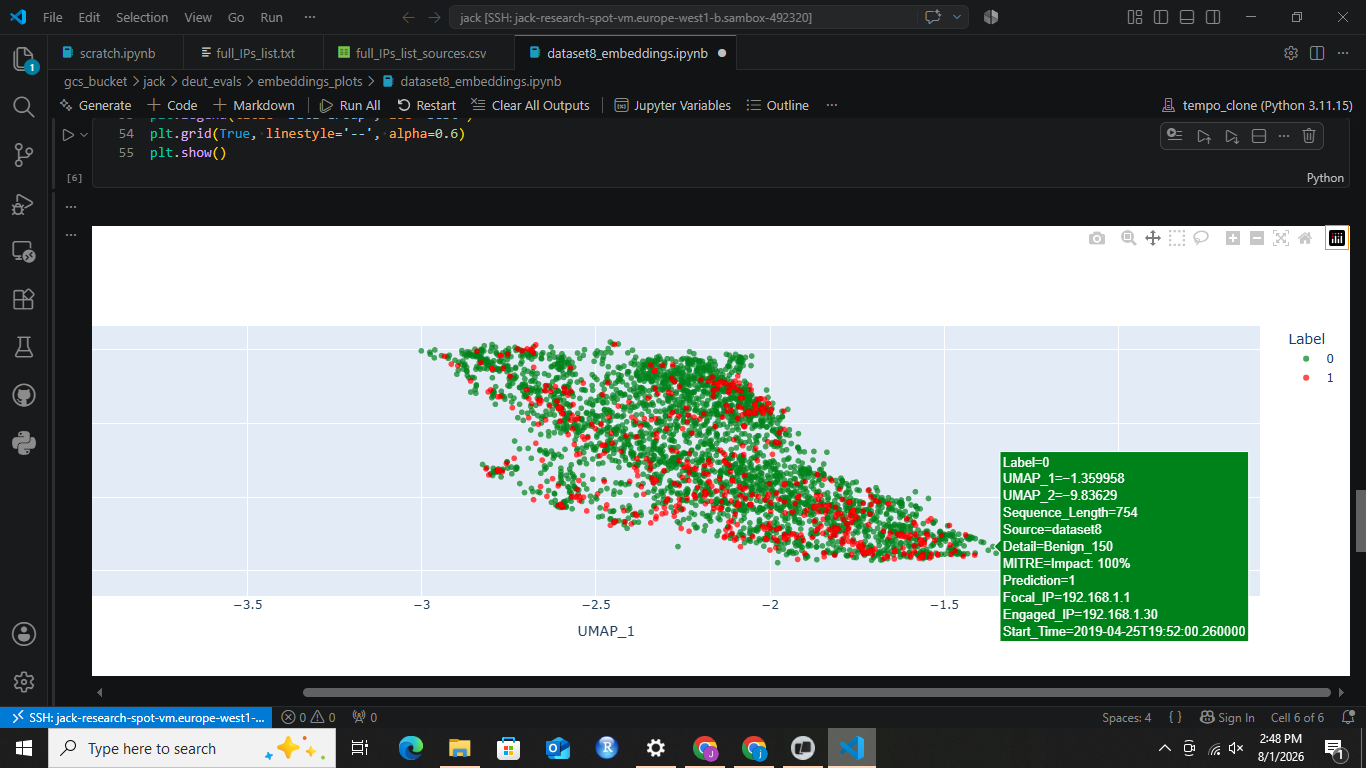This screenshot has height=768, width=1366.
Task: Select the plot Zoom tool
Action: [x=1128, y=238]
